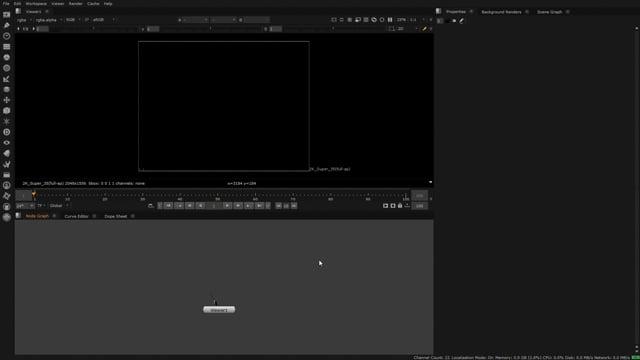Open the Draw nodes menu
640x360 pixels.
click(x=7, y=25)
